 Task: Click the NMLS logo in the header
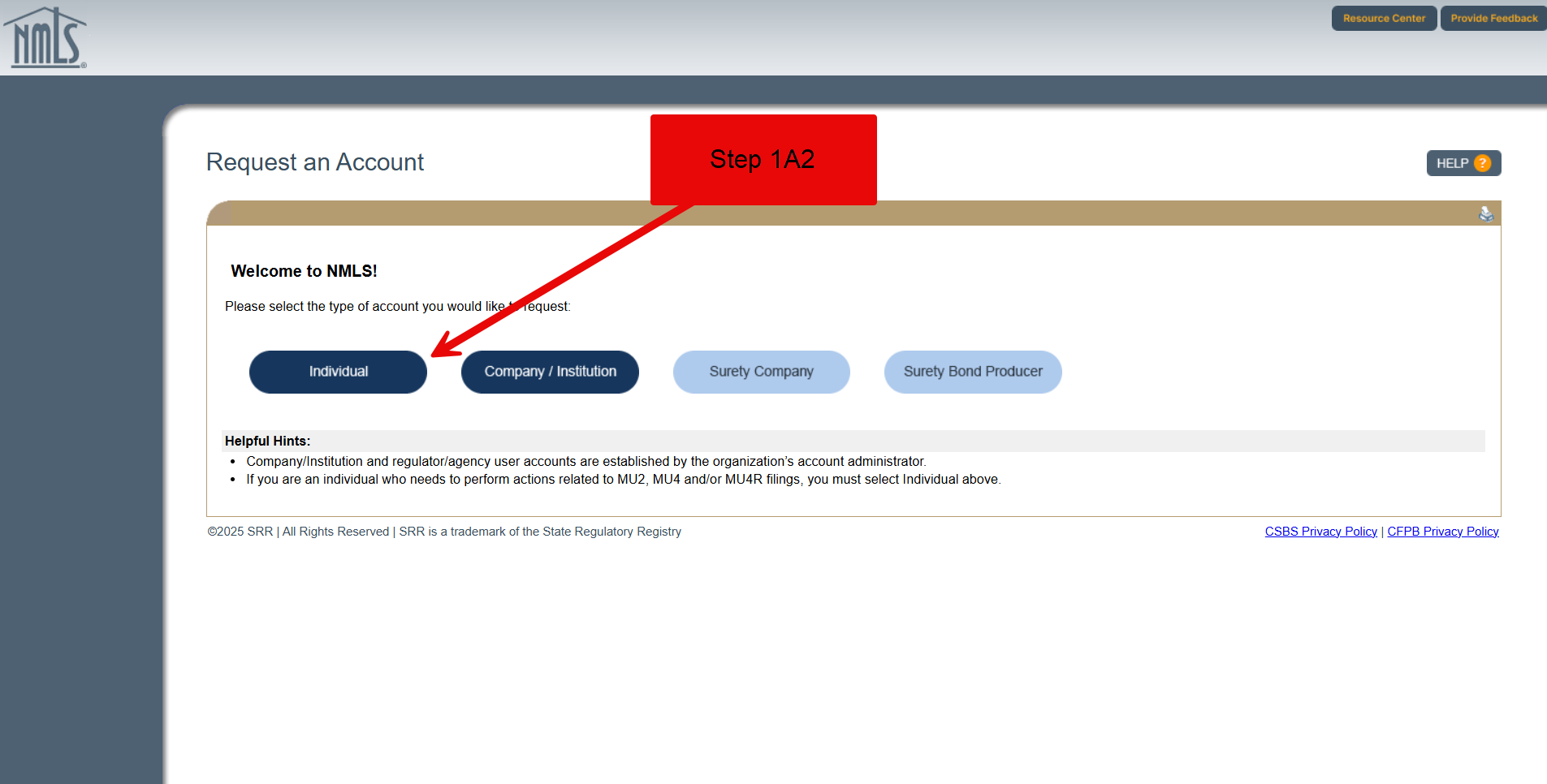point(45,38)
